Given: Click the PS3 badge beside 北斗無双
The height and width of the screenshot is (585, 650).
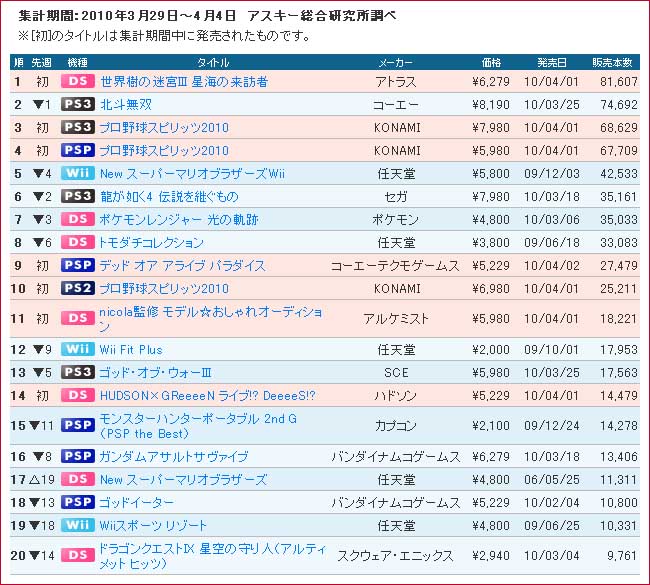Looking at the screenshot, I should pyautogui.click(x=78, y=104).
